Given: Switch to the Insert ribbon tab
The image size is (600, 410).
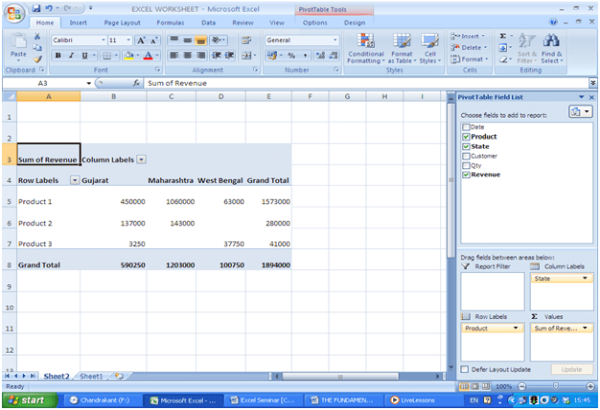Looking at the screenshot, I should (x=78, y=22).
